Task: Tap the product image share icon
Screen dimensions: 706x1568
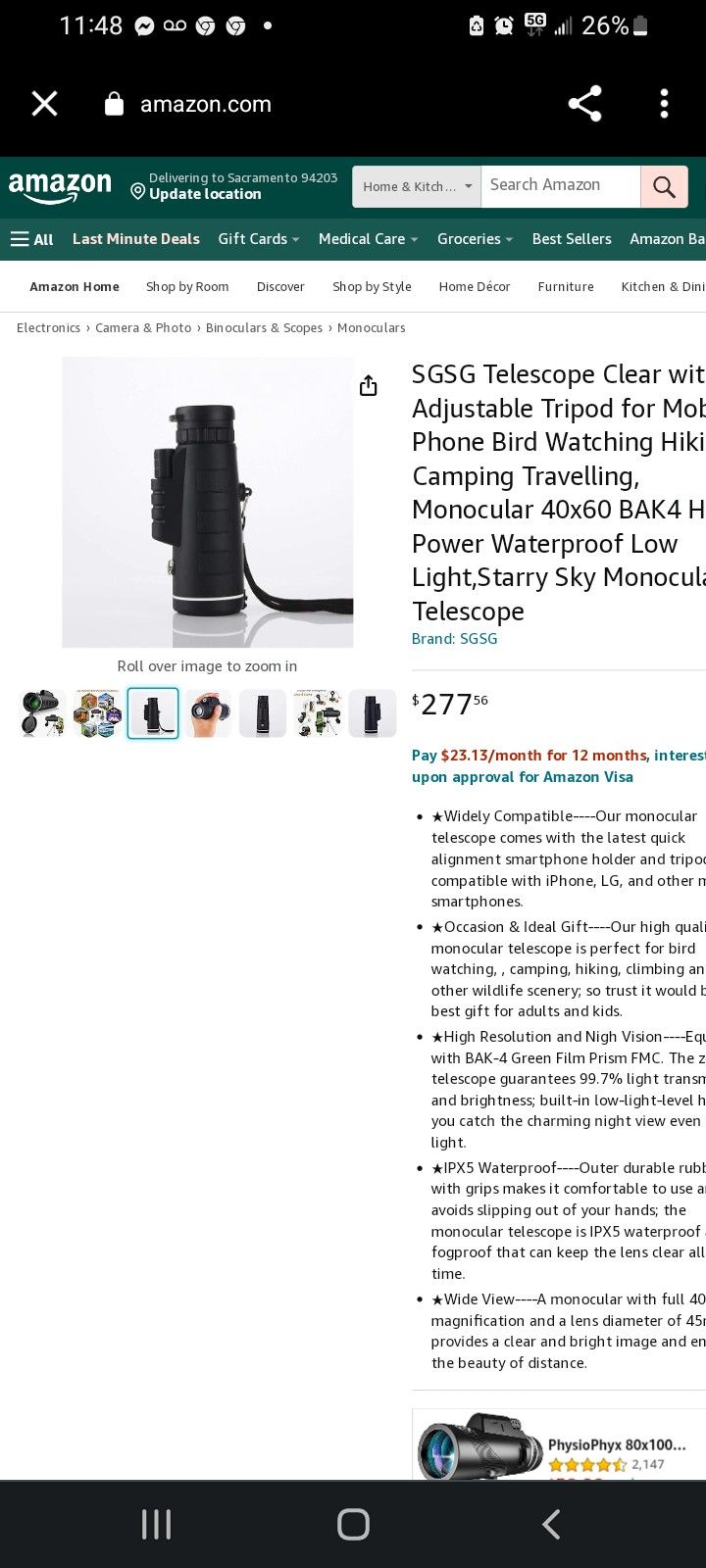Action: coord(368,385)
